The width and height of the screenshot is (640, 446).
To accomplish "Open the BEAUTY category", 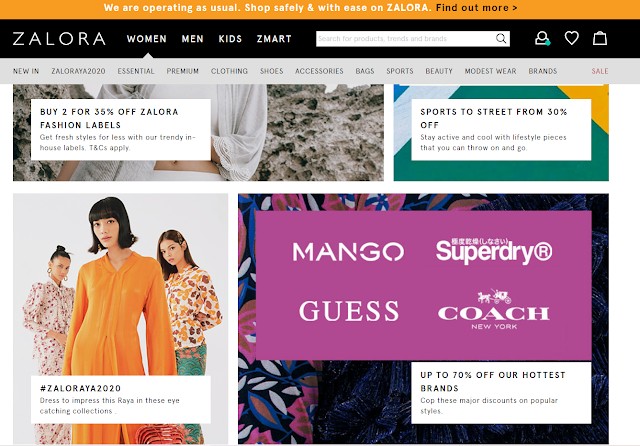I will tap(439, 71).
